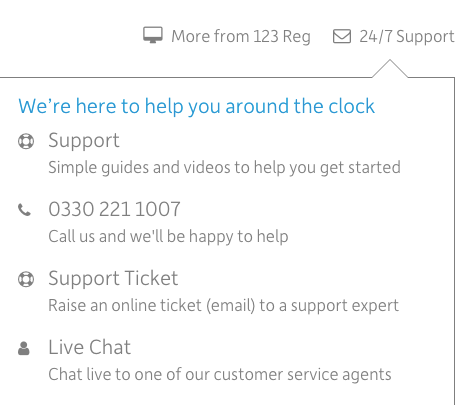Select Simple guides and videos description text
The width and height of the screenshot is (455, 405).
224,167
